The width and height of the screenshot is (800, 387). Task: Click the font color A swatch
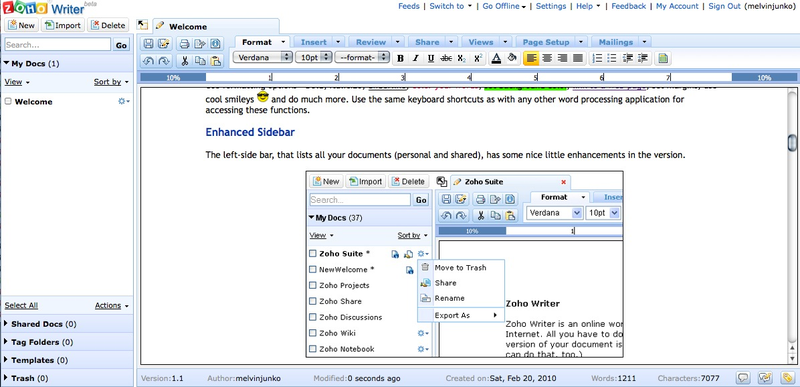[496, 58]
